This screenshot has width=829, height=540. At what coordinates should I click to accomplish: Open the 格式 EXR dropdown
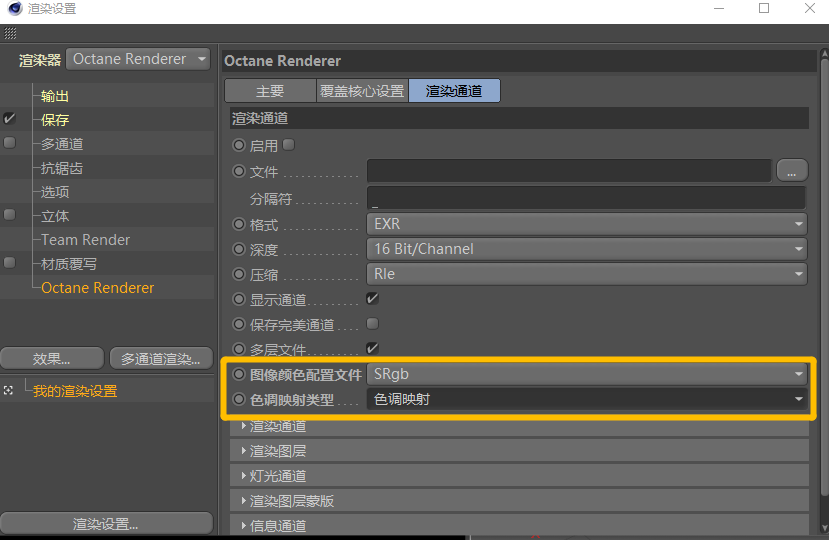pos(587,224)
